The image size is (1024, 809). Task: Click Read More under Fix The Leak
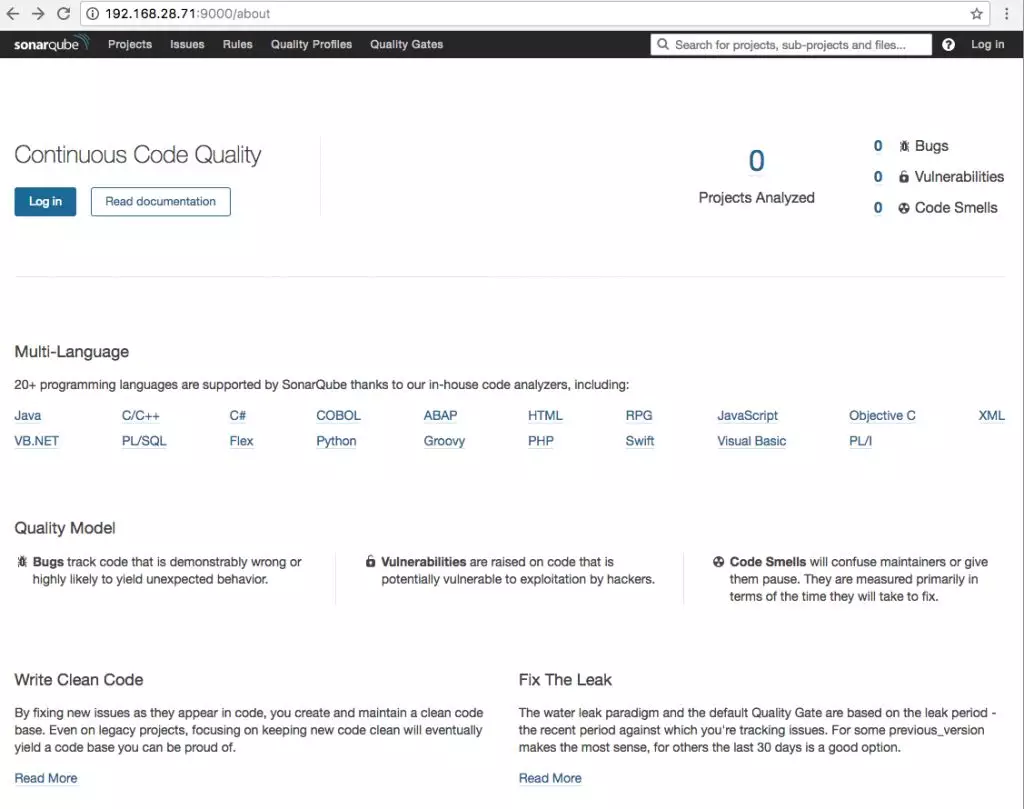coord(550,778)
